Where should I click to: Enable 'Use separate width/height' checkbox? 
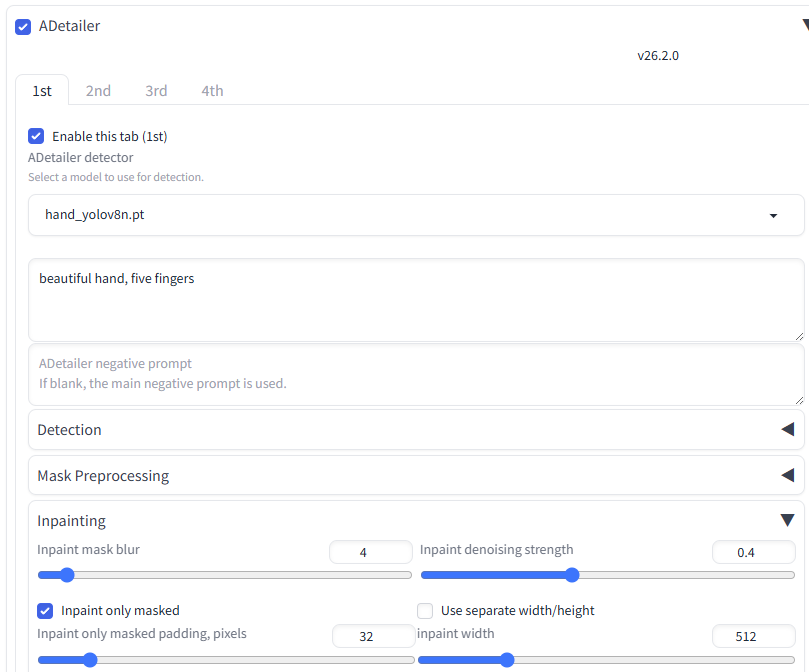(x=425, y=611)
